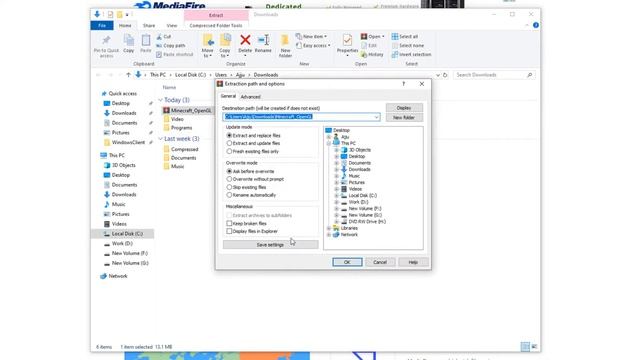Collapse the Today group in file list
640x360 pixels.
tap(160, 100)
